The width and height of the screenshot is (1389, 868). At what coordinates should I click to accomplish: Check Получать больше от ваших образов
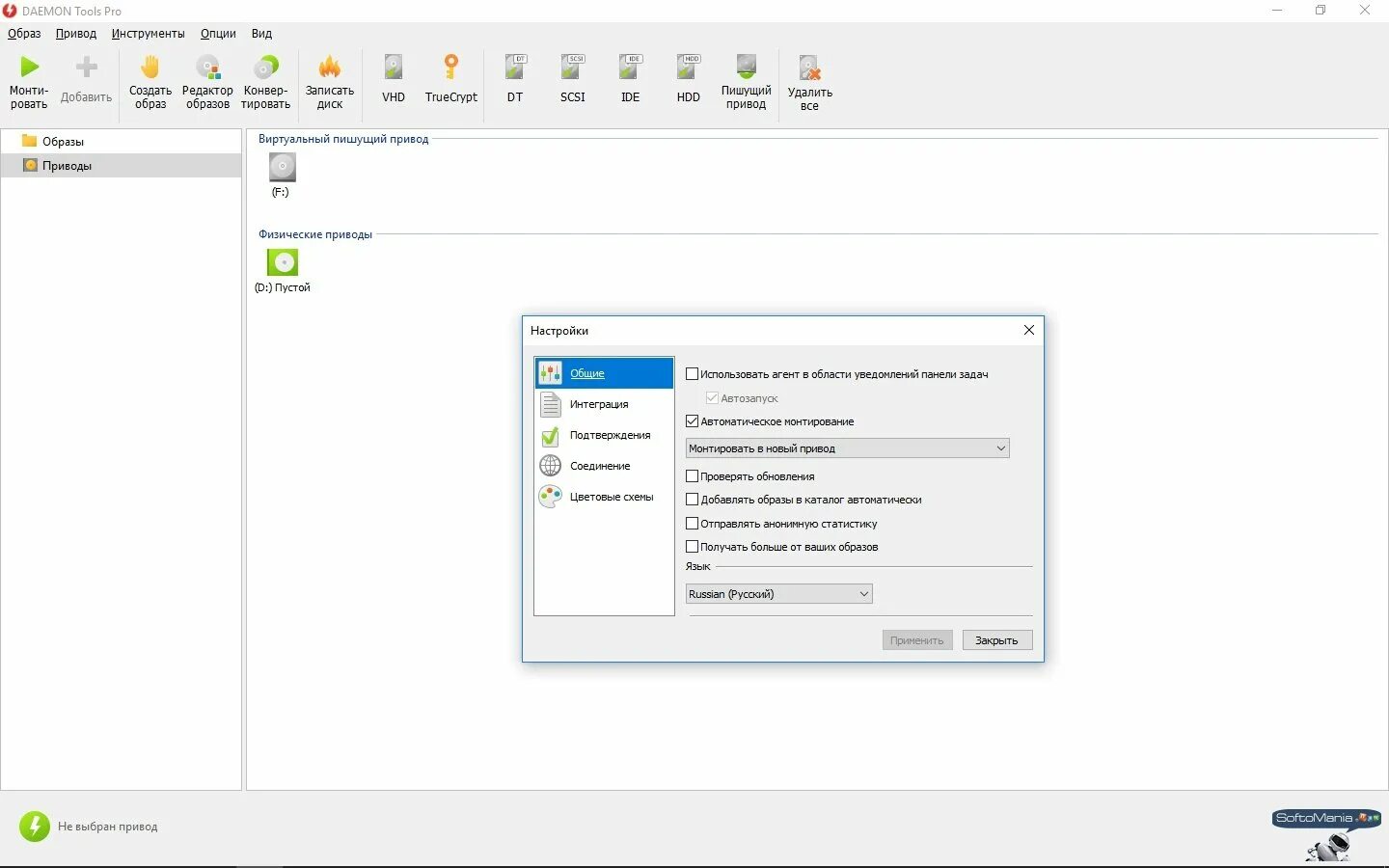[x=692, y=547]
